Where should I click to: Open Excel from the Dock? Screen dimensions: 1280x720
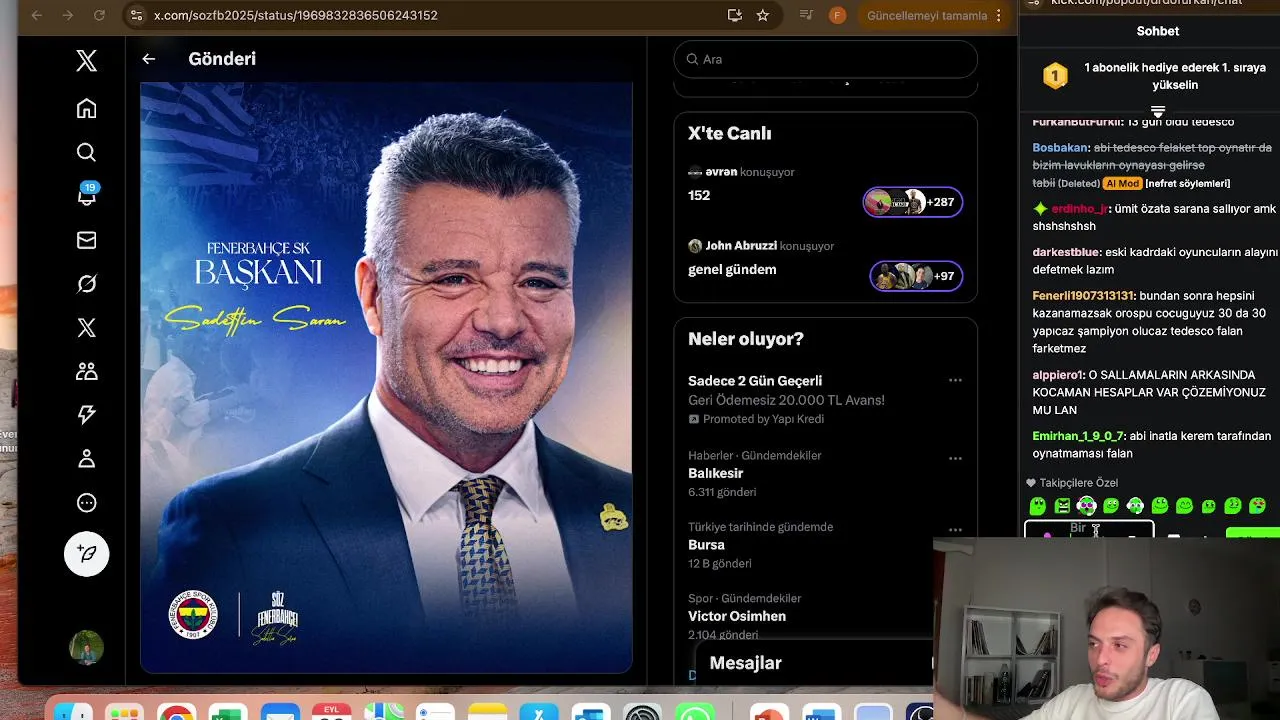(228, 711)
